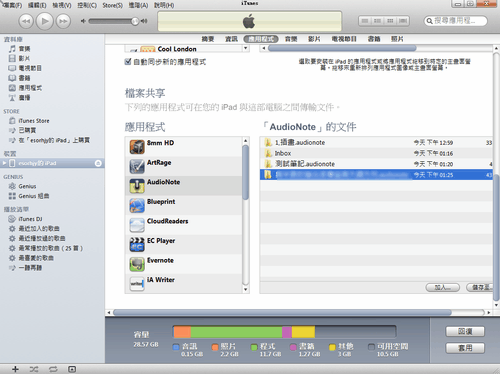This screenshot has height=374, width=500.
Task: Click the Previous track (rewind) button
Action: 26,21
